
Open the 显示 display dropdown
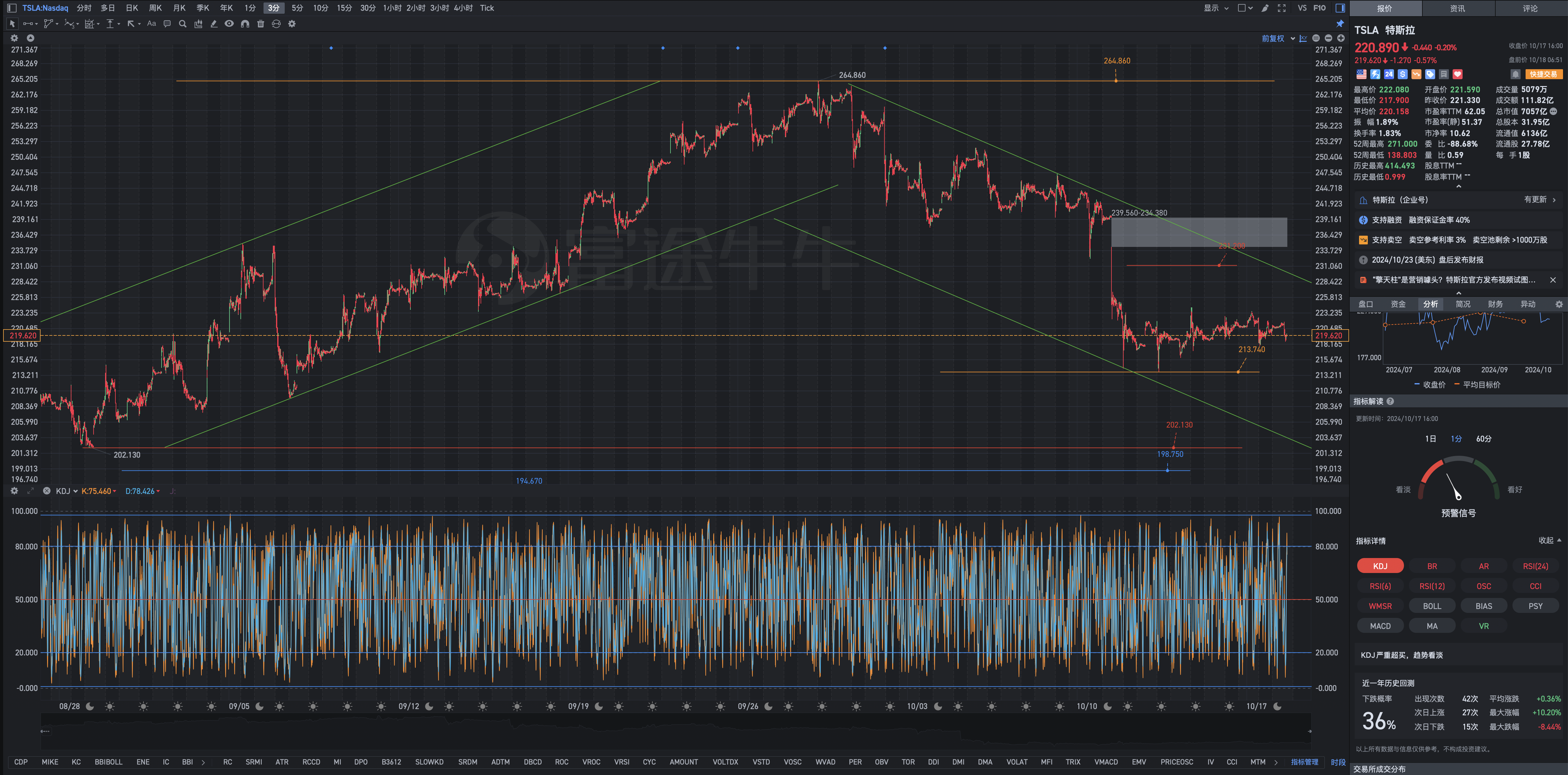coord(1216,8)
